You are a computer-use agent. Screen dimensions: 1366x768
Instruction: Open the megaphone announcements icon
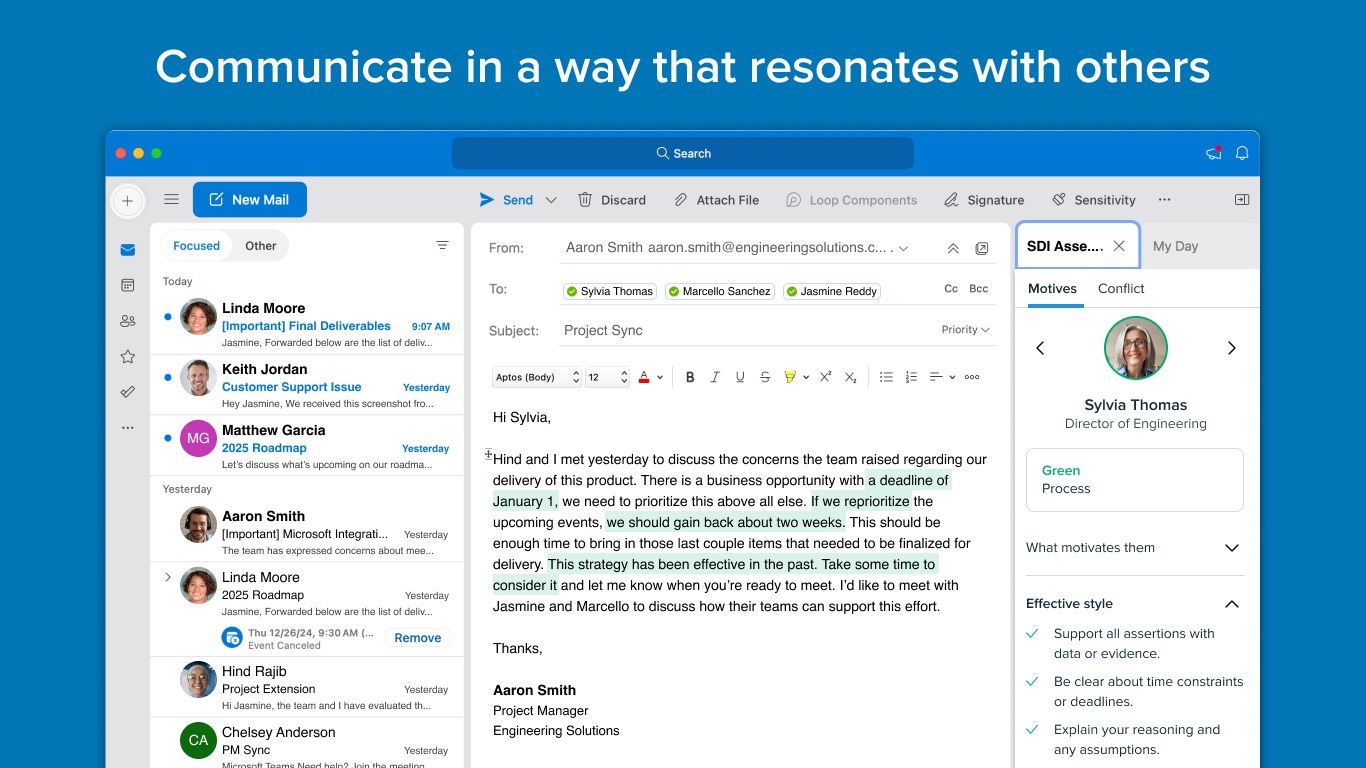(1214, 153)
